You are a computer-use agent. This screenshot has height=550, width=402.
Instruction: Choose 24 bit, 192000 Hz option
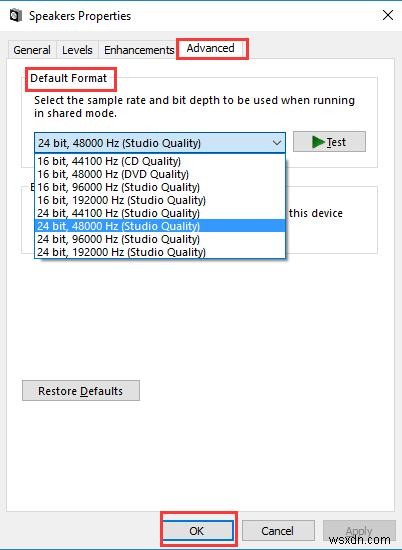[160, 252]
